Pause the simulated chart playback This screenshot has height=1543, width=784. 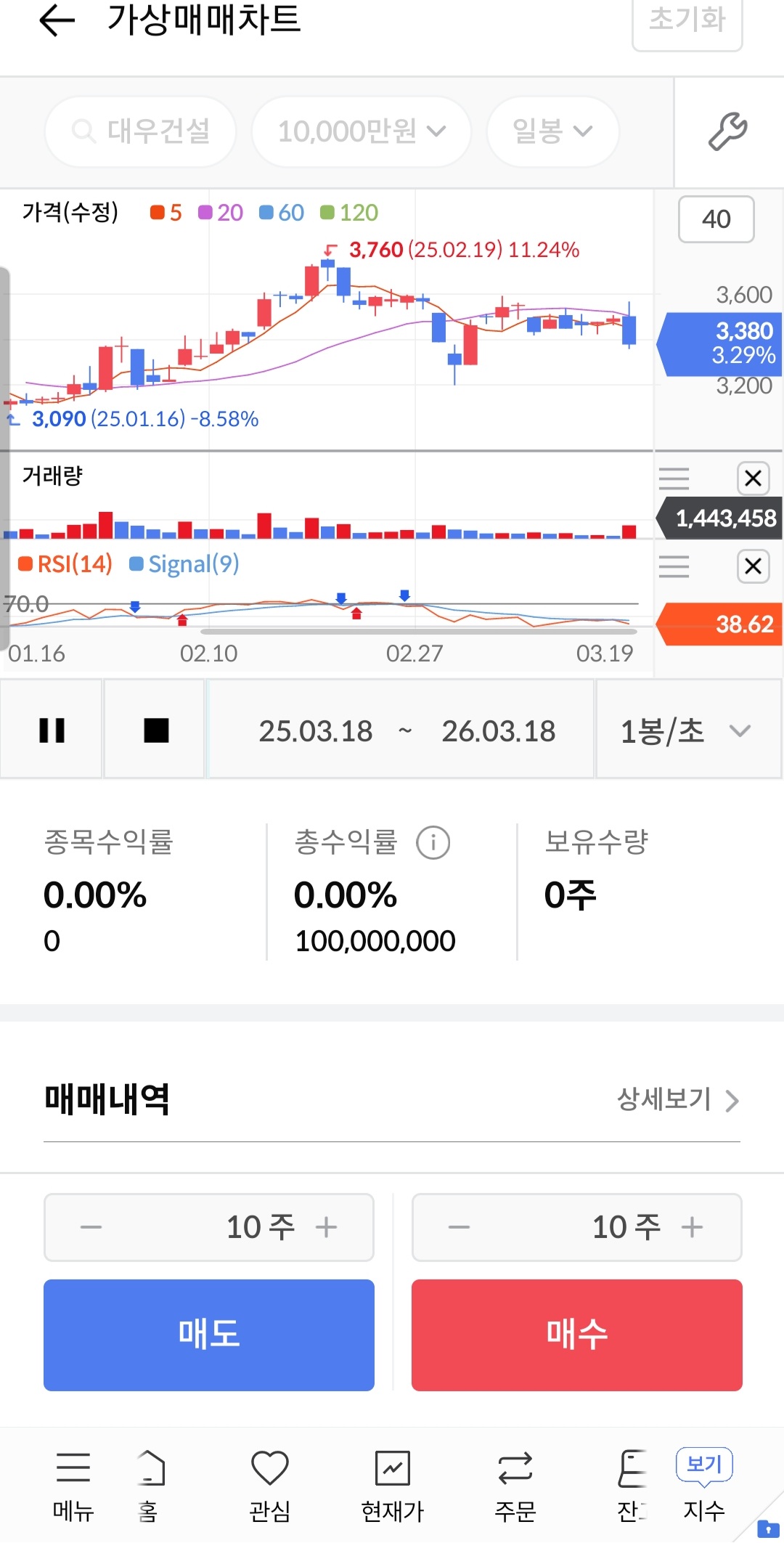click(x=52, y=730)
